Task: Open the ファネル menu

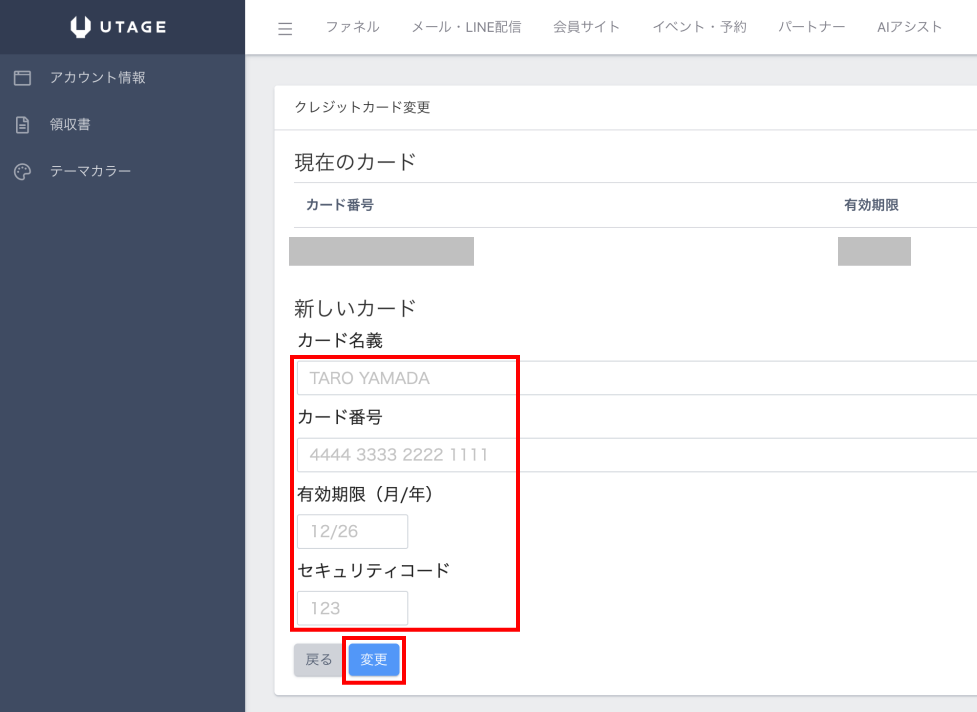Action: point(353,27)
